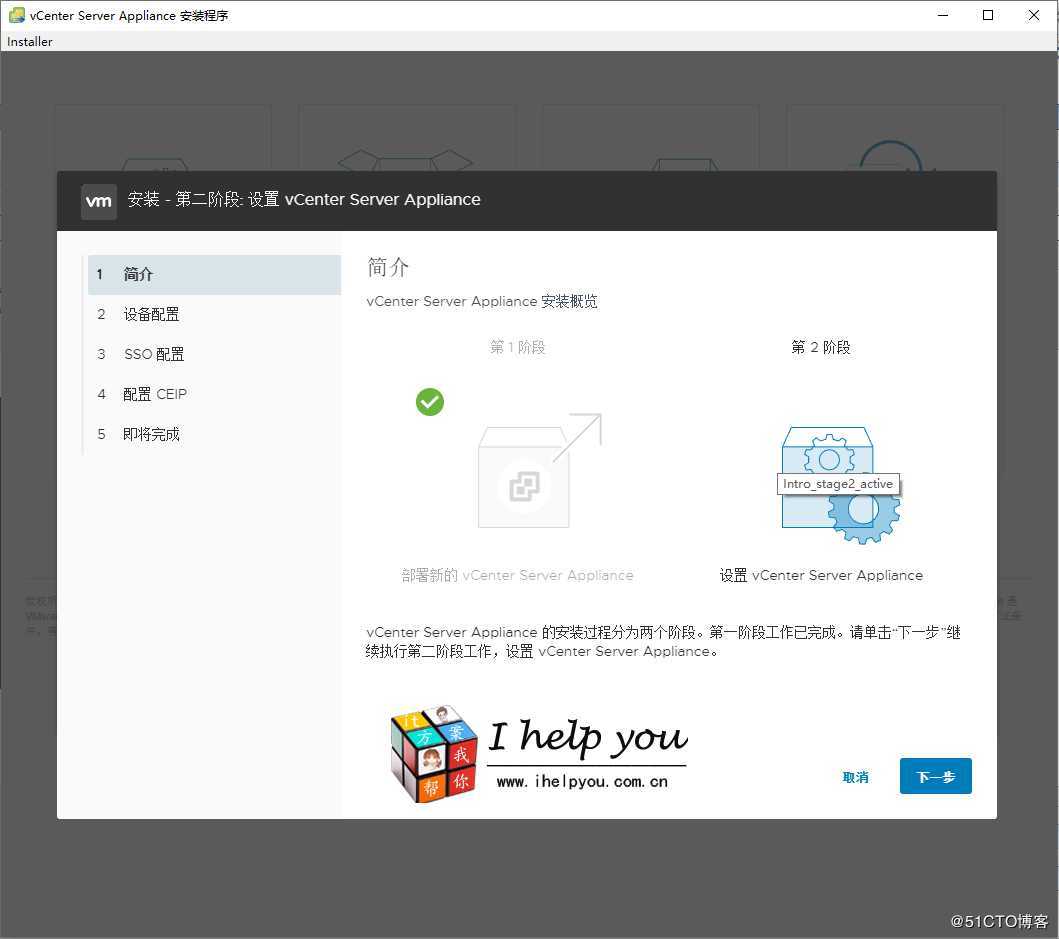Select step 3 SSO 配置 in the sidebar
Viewport: 1059px width, 939px height.
pyautogui.click(x=214, y=354)
